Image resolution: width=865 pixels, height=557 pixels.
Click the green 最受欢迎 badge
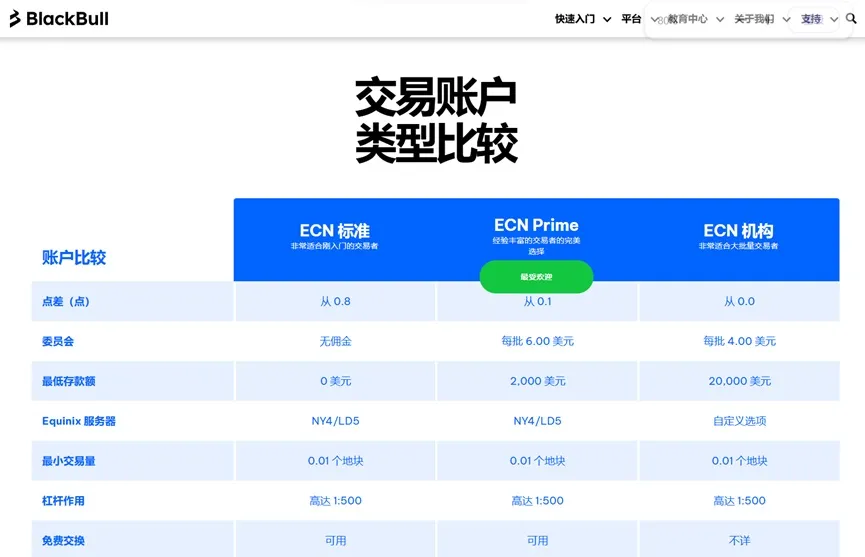[536, 277]
